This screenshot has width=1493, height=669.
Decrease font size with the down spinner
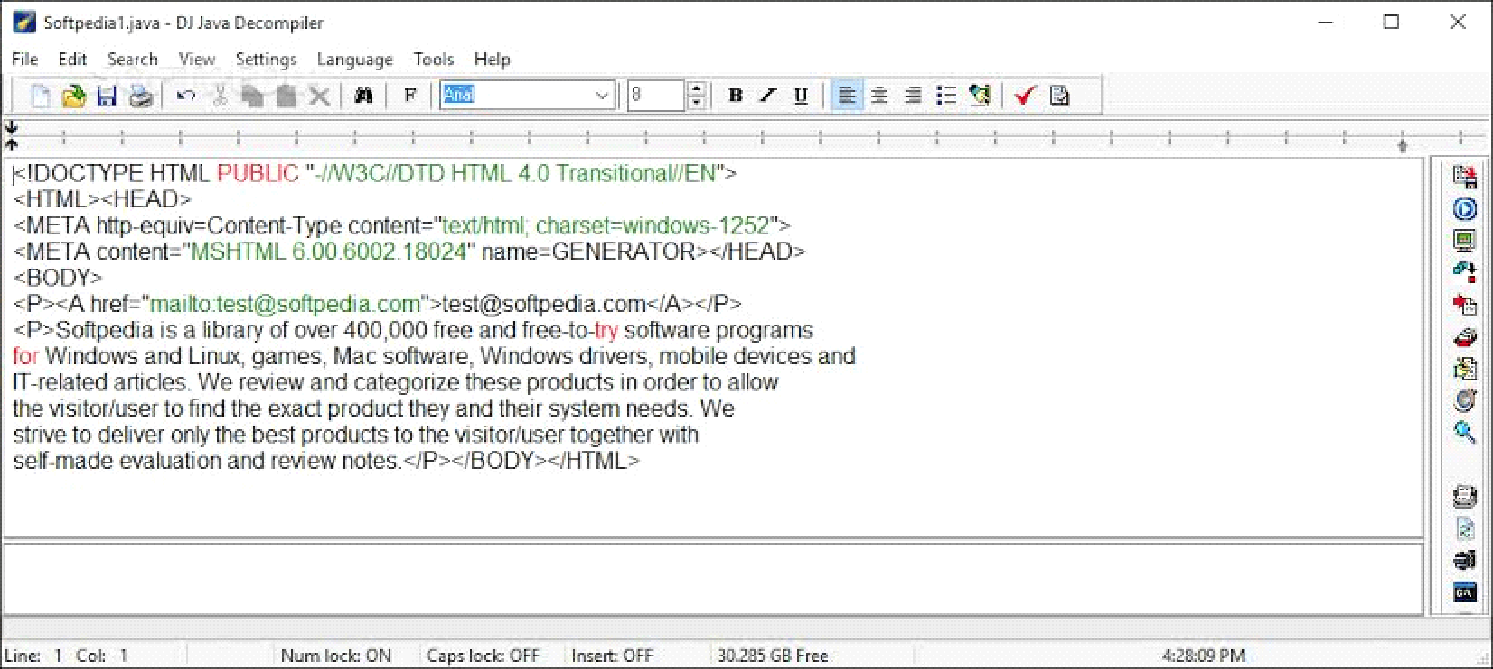(697, 103)
